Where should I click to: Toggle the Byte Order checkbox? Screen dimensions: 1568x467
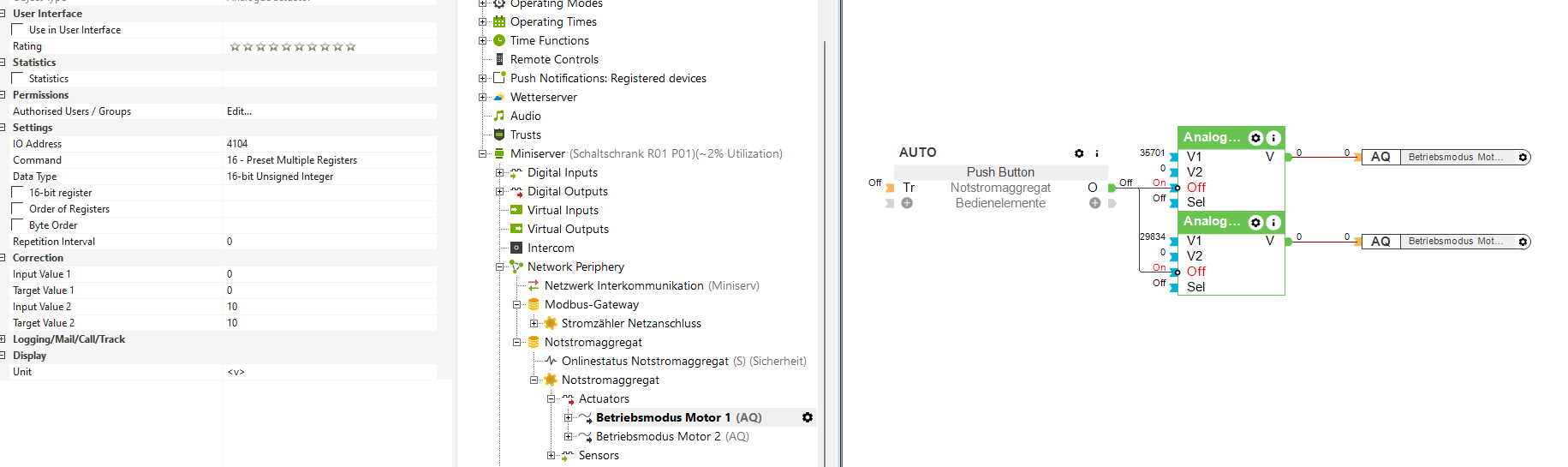click(x=18, y=225)
